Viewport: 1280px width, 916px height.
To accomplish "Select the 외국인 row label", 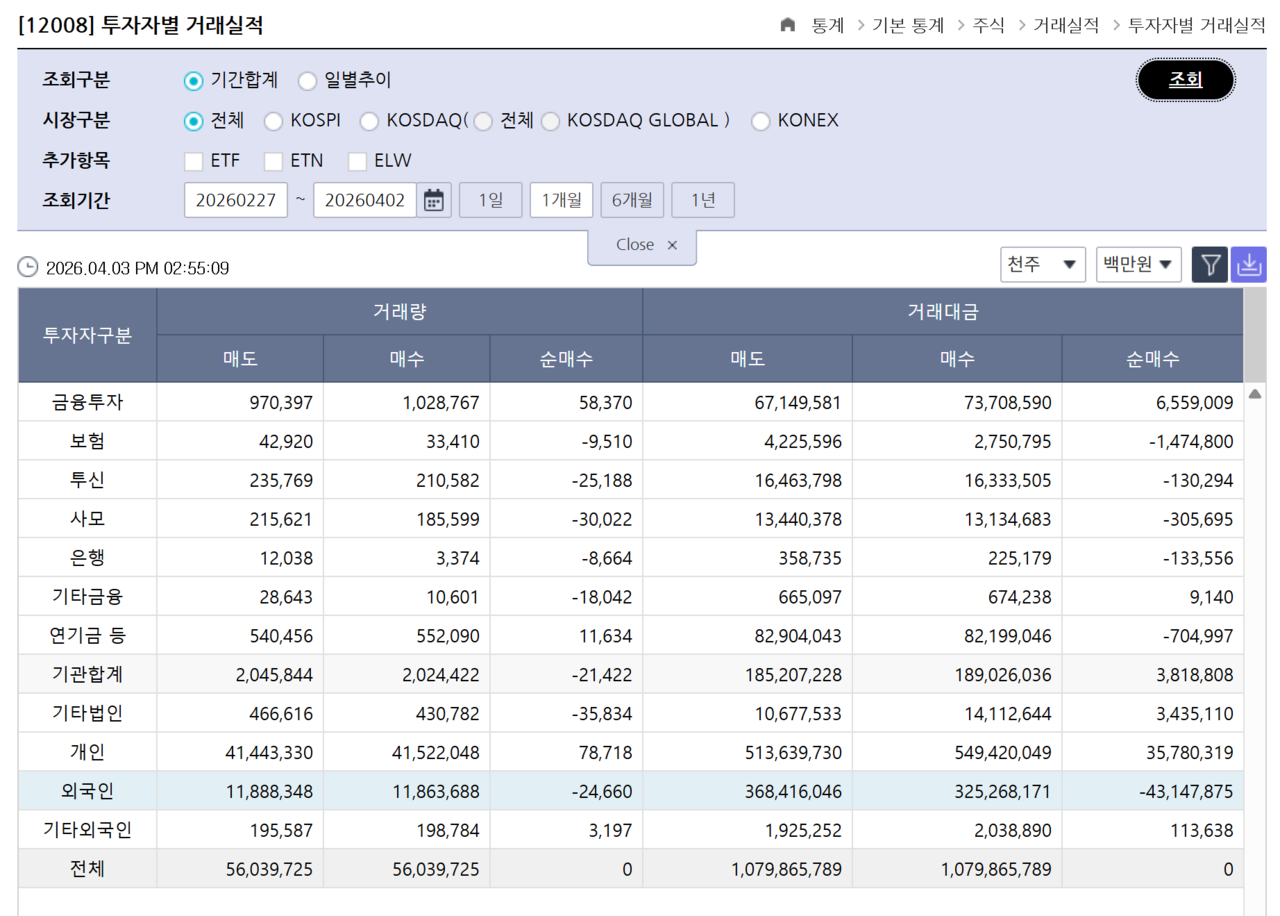I will 87,791.
